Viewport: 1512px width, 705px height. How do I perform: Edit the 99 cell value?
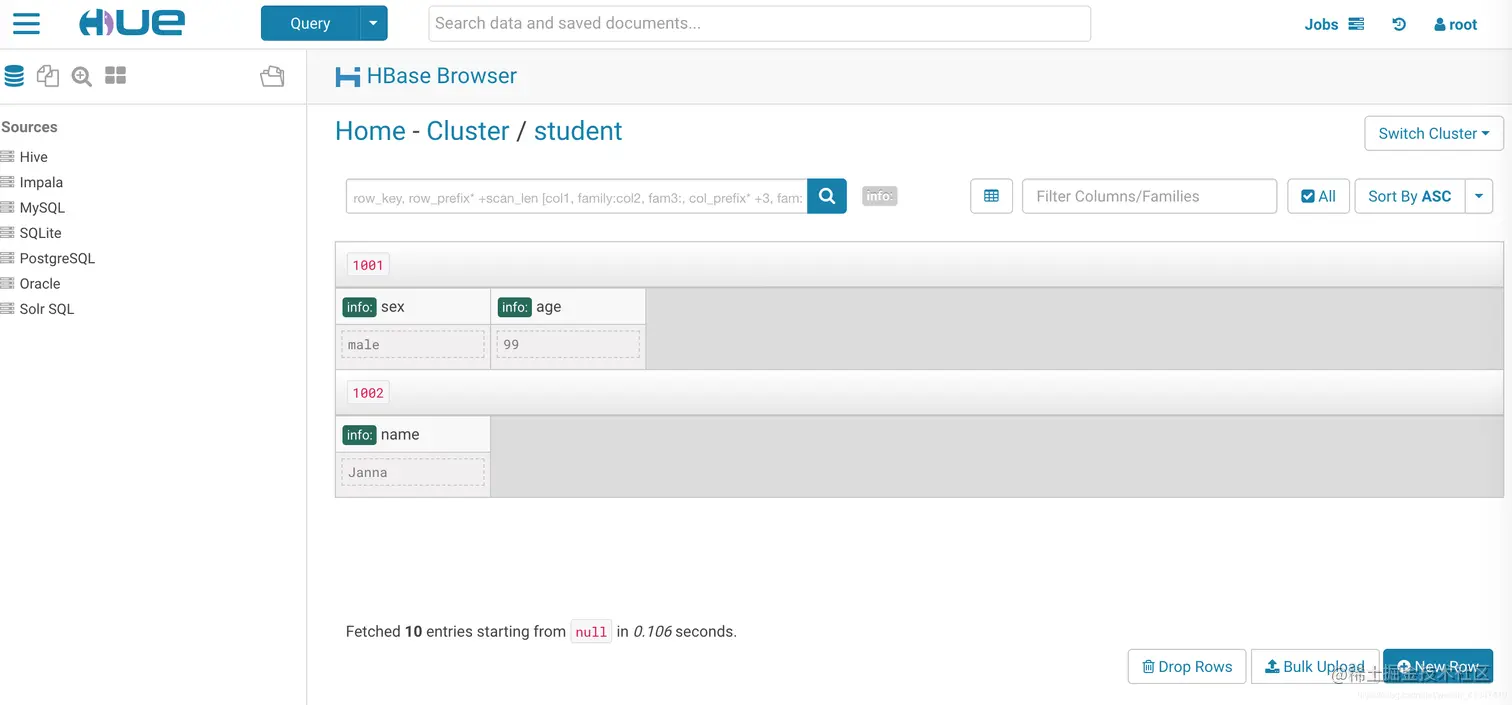tap(568, 345)
